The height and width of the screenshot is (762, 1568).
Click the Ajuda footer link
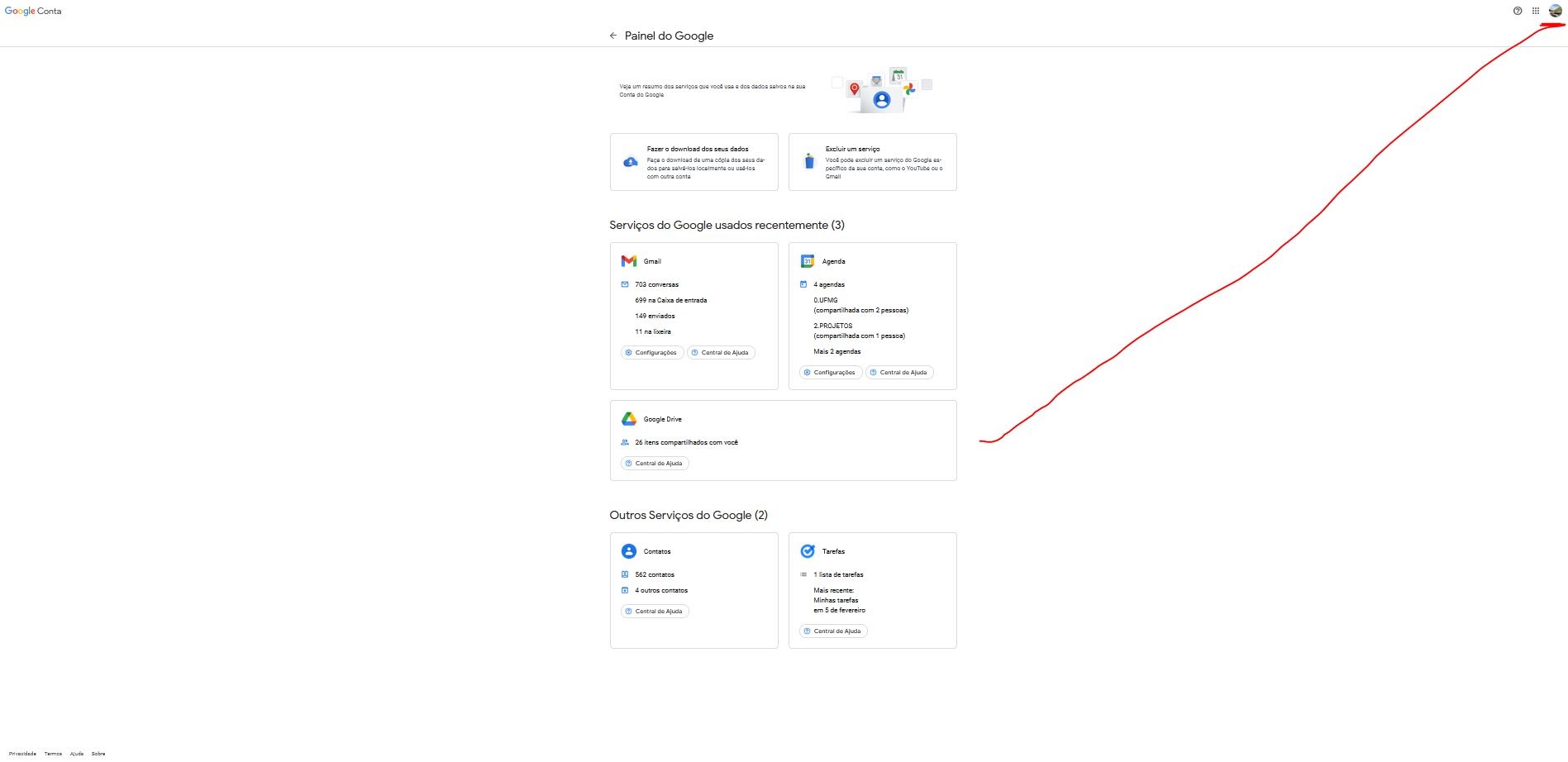point(77,754)
